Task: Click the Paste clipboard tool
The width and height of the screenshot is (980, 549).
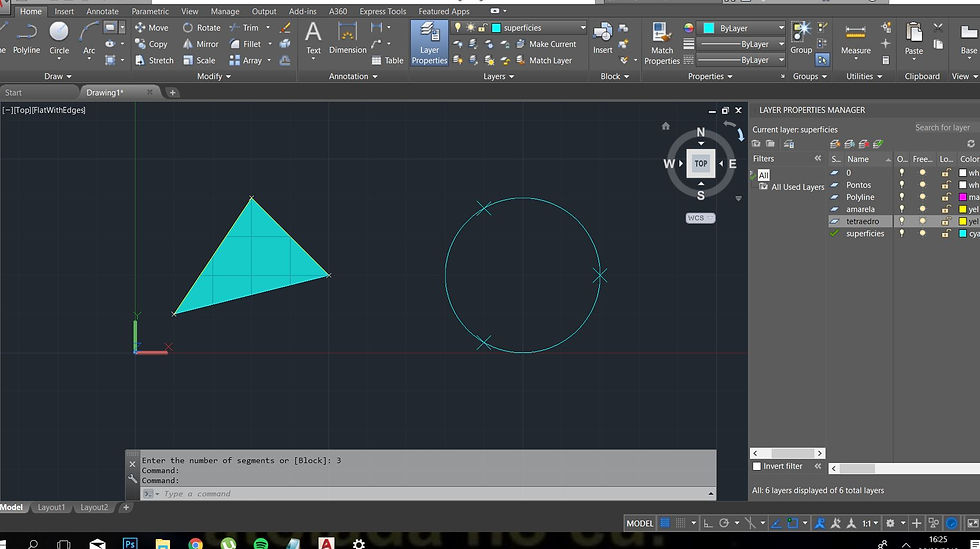Action: 914,40
